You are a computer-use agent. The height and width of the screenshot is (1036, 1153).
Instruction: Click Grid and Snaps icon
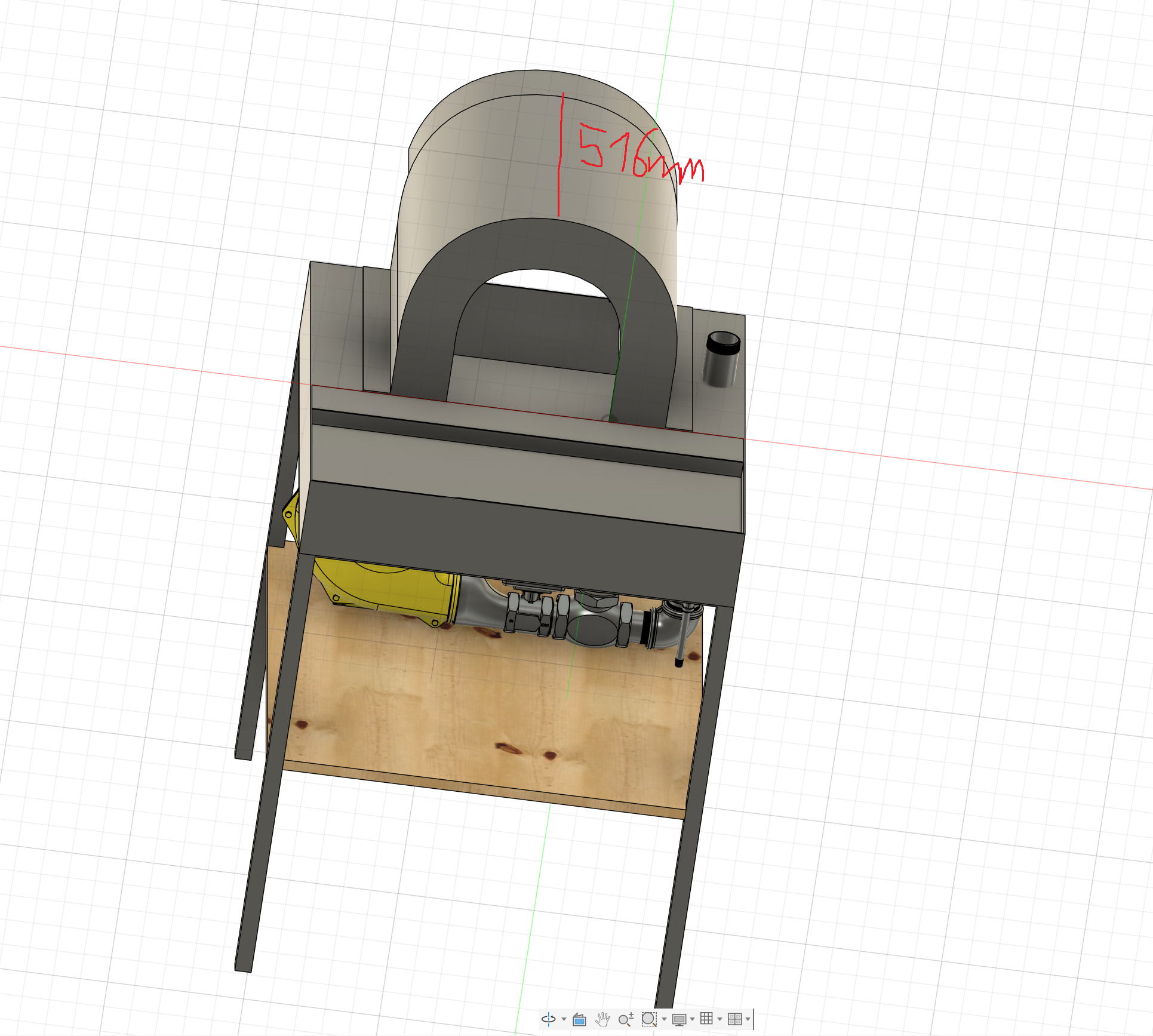706,1019
